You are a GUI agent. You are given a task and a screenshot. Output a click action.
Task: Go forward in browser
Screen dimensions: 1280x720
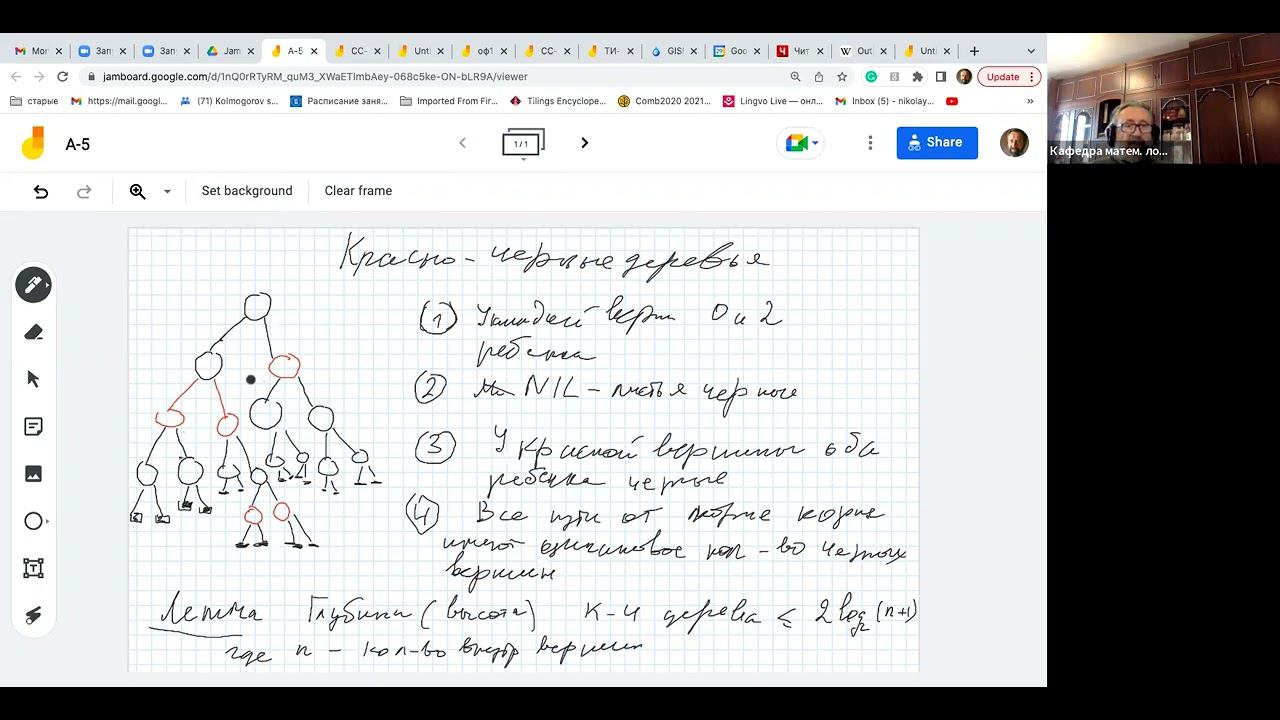(39, 76)
